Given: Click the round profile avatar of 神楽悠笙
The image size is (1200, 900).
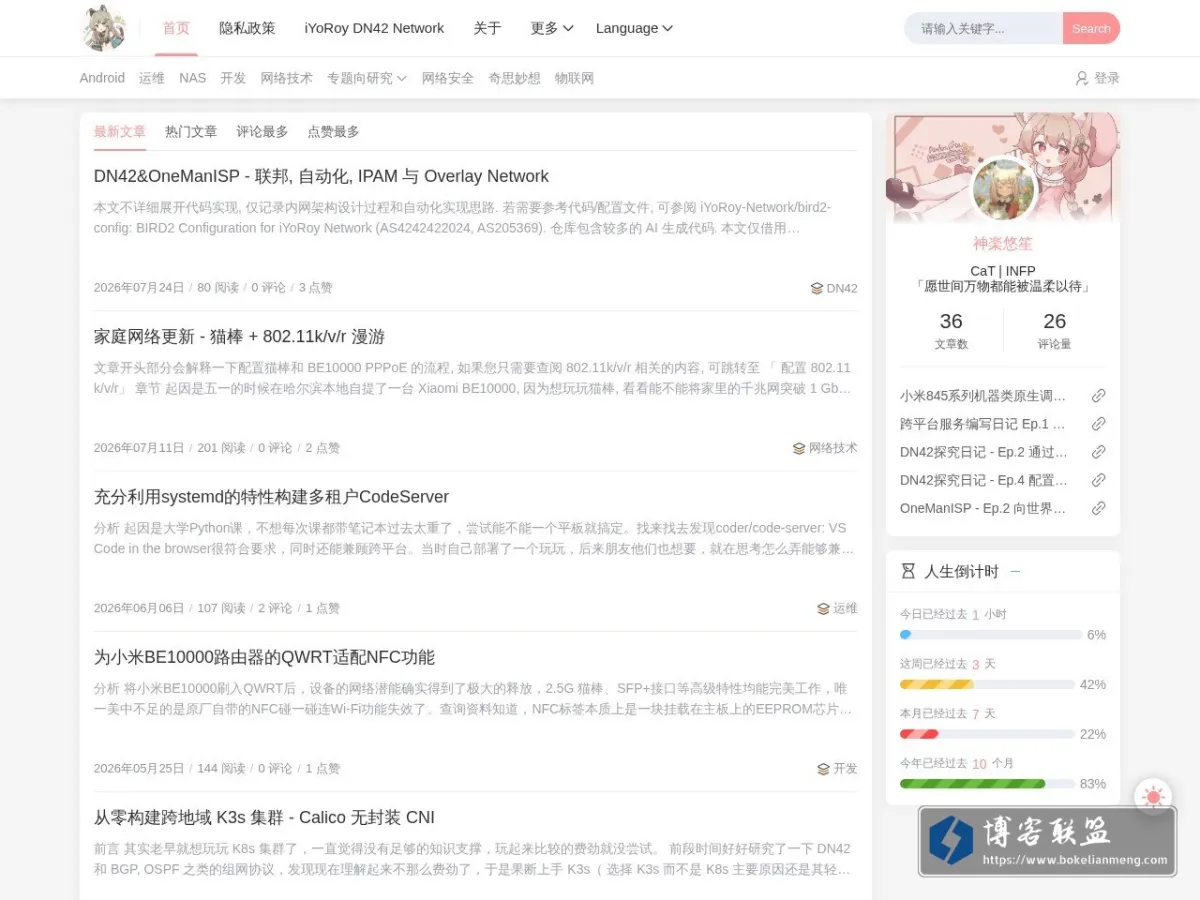Looking at the screenshot, I should (1003, 189).
